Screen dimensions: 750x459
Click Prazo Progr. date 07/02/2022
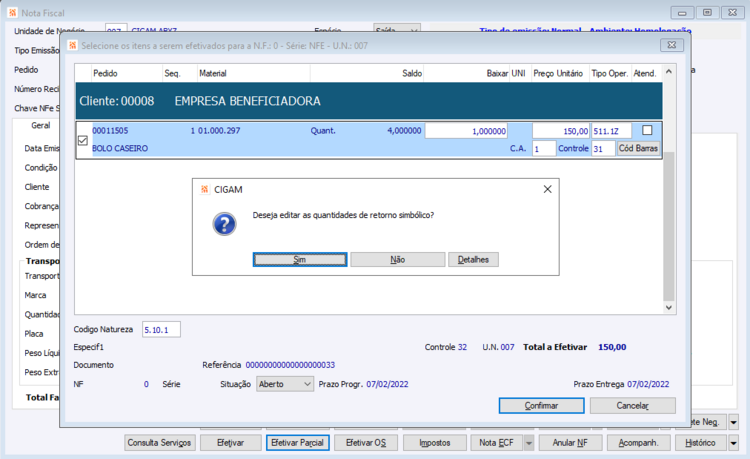click(387, 384)
